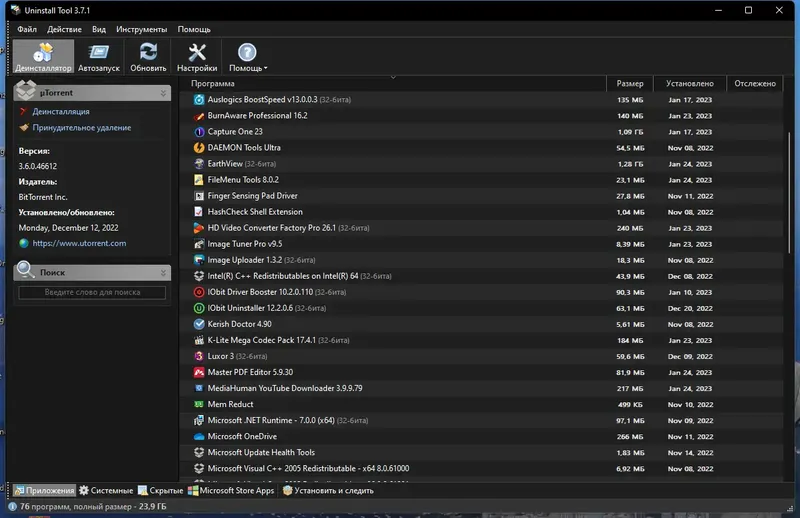Select the FileMenu Tools icon

[x=199, y=180]
